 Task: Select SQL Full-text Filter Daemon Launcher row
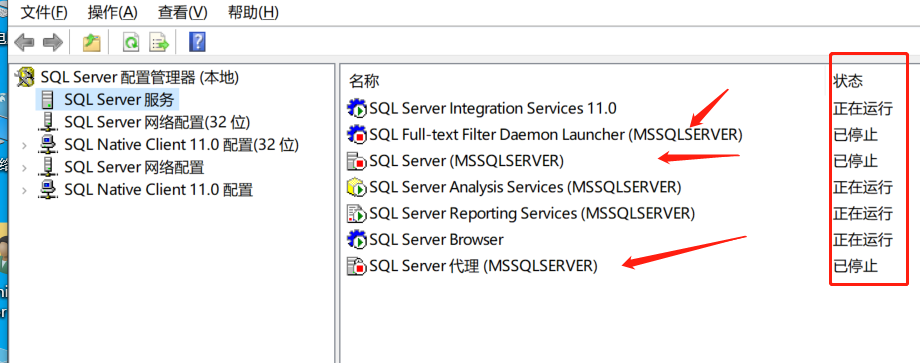556,134
